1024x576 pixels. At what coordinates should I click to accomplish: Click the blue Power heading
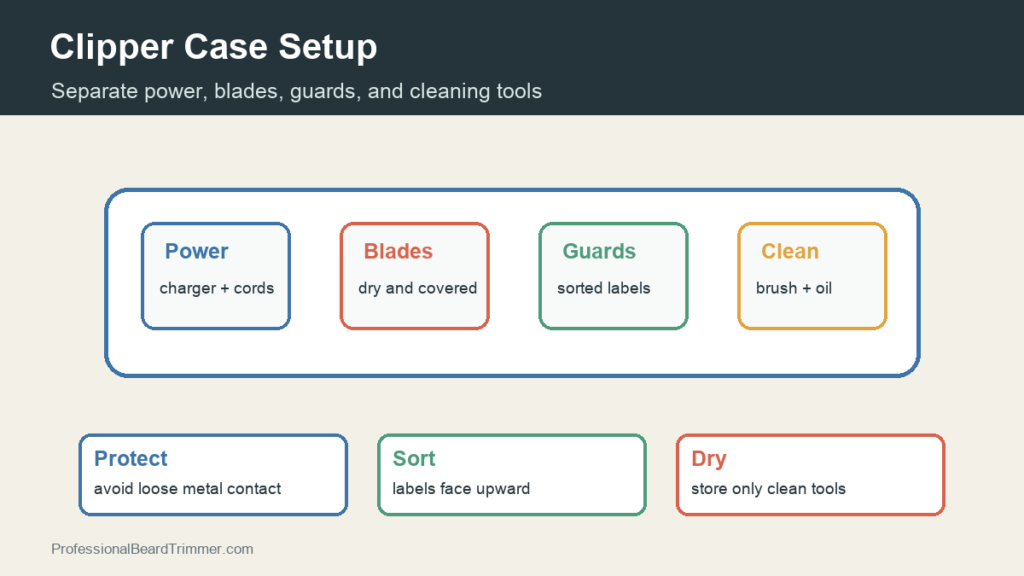[197, 251]
